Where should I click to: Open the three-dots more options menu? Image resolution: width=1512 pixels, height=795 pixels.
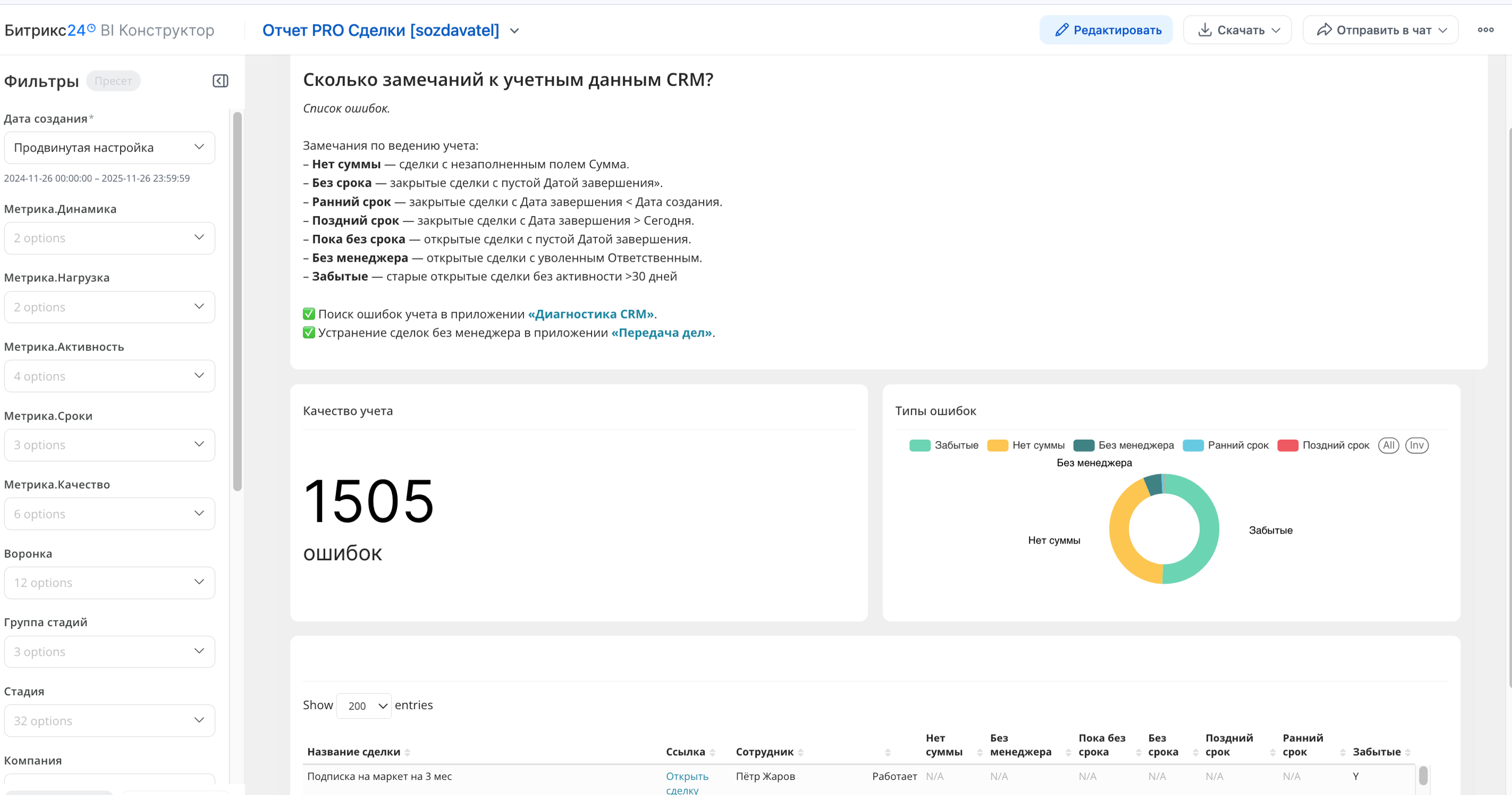[1485, 30]
